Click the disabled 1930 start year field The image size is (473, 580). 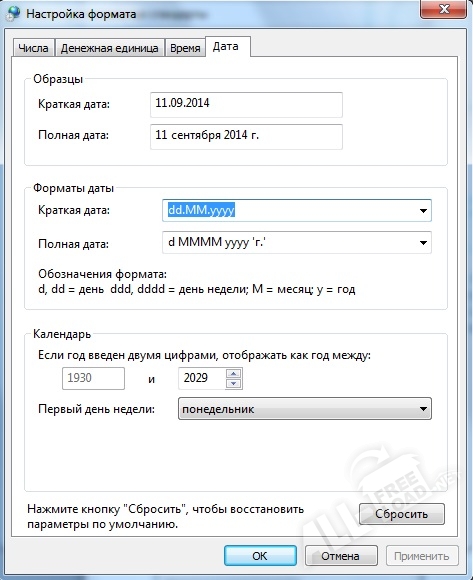point(93,378)
